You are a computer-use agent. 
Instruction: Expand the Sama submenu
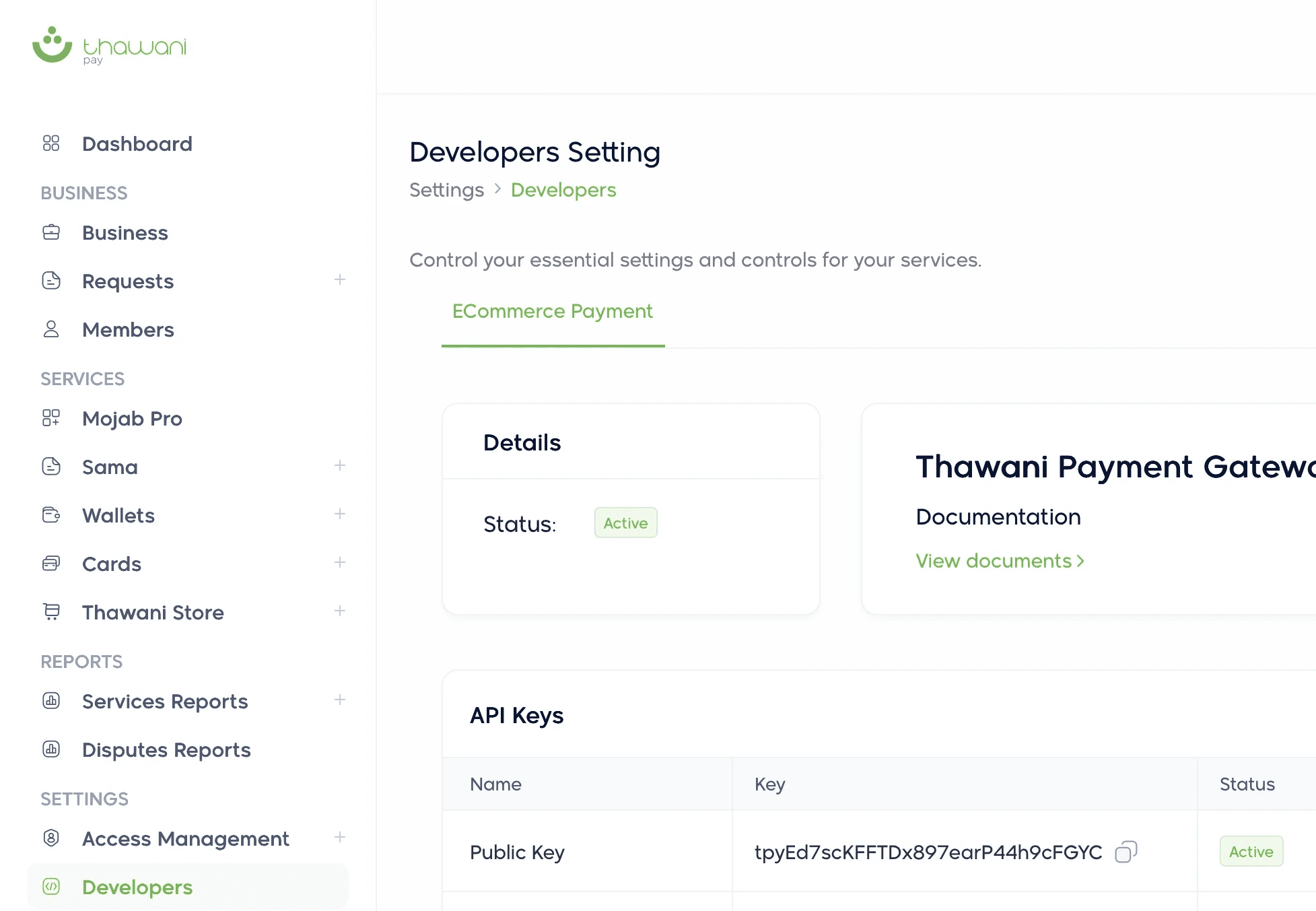tap(340, 465)
